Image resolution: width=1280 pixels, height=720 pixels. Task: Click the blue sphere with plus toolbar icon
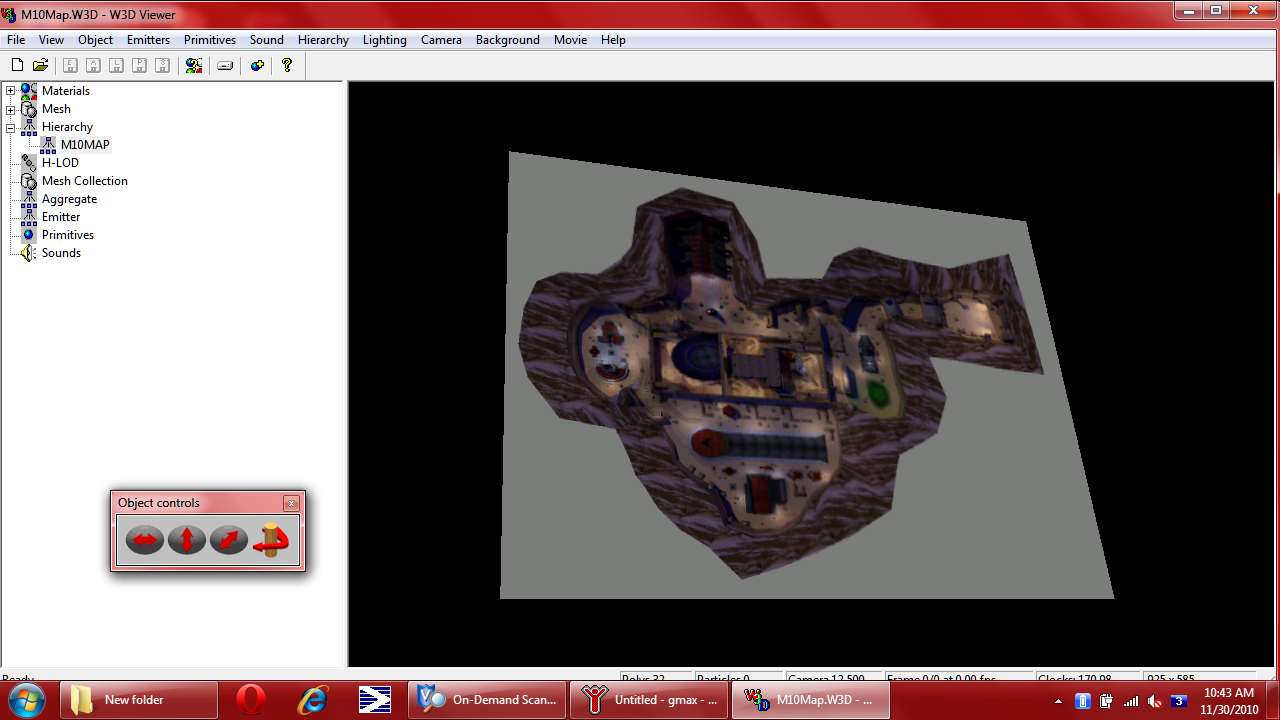[257, 66]
